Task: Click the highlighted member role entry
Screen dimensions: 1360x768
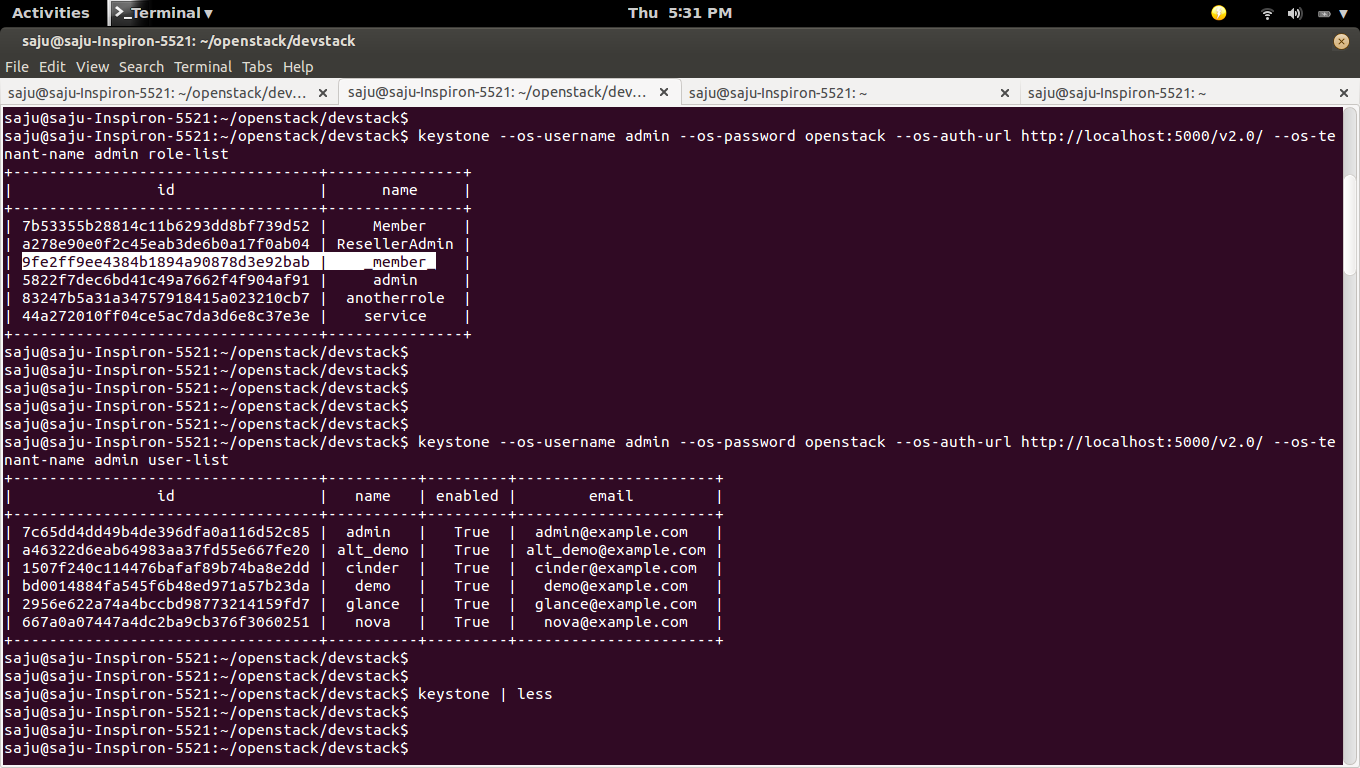Action: point(225,261)
